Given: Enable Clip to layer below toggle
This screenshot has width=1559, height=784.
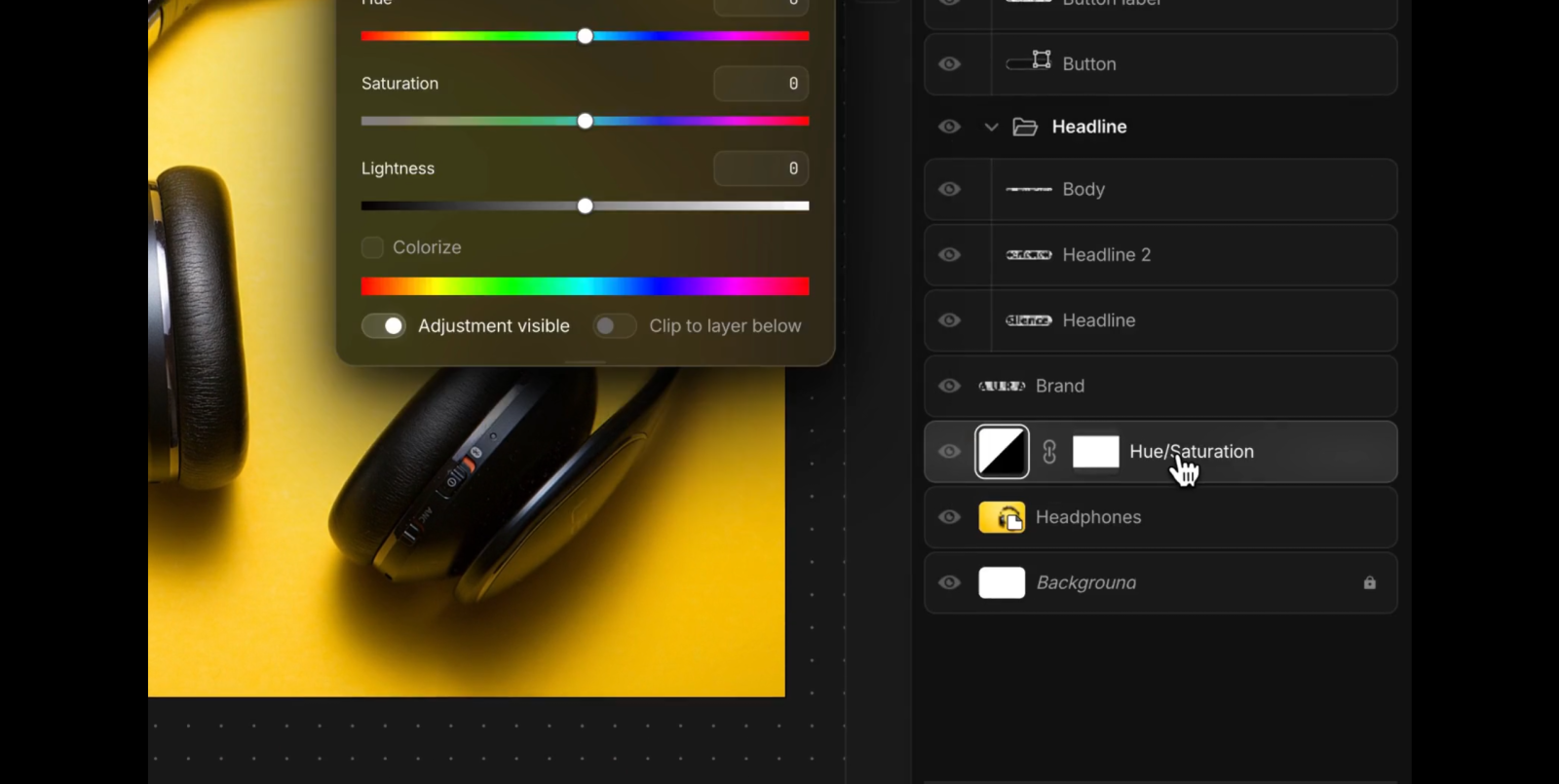Looking at the screenshot, I should [x=615, y=325].
